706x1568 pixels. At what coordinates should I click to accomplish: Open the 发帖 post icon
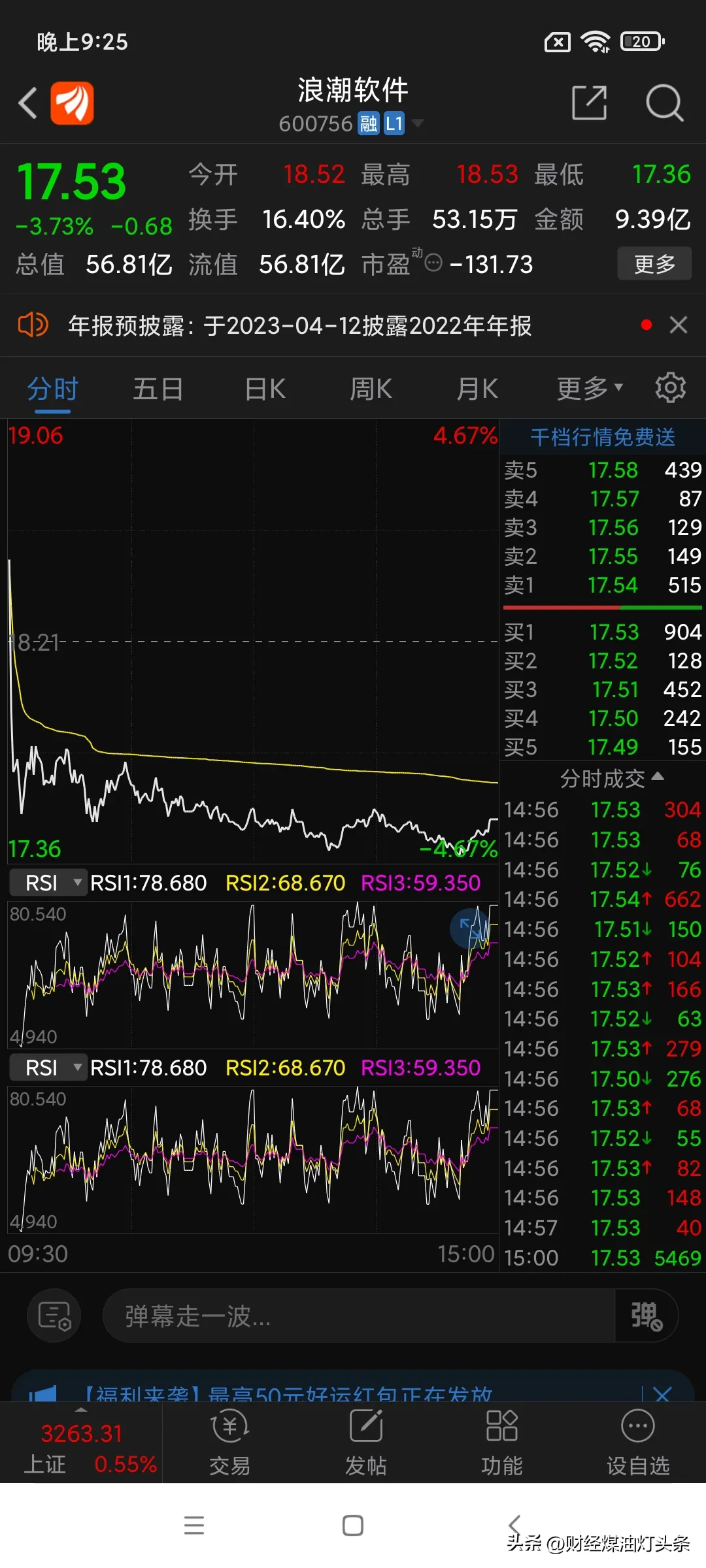pos(366,1443)
